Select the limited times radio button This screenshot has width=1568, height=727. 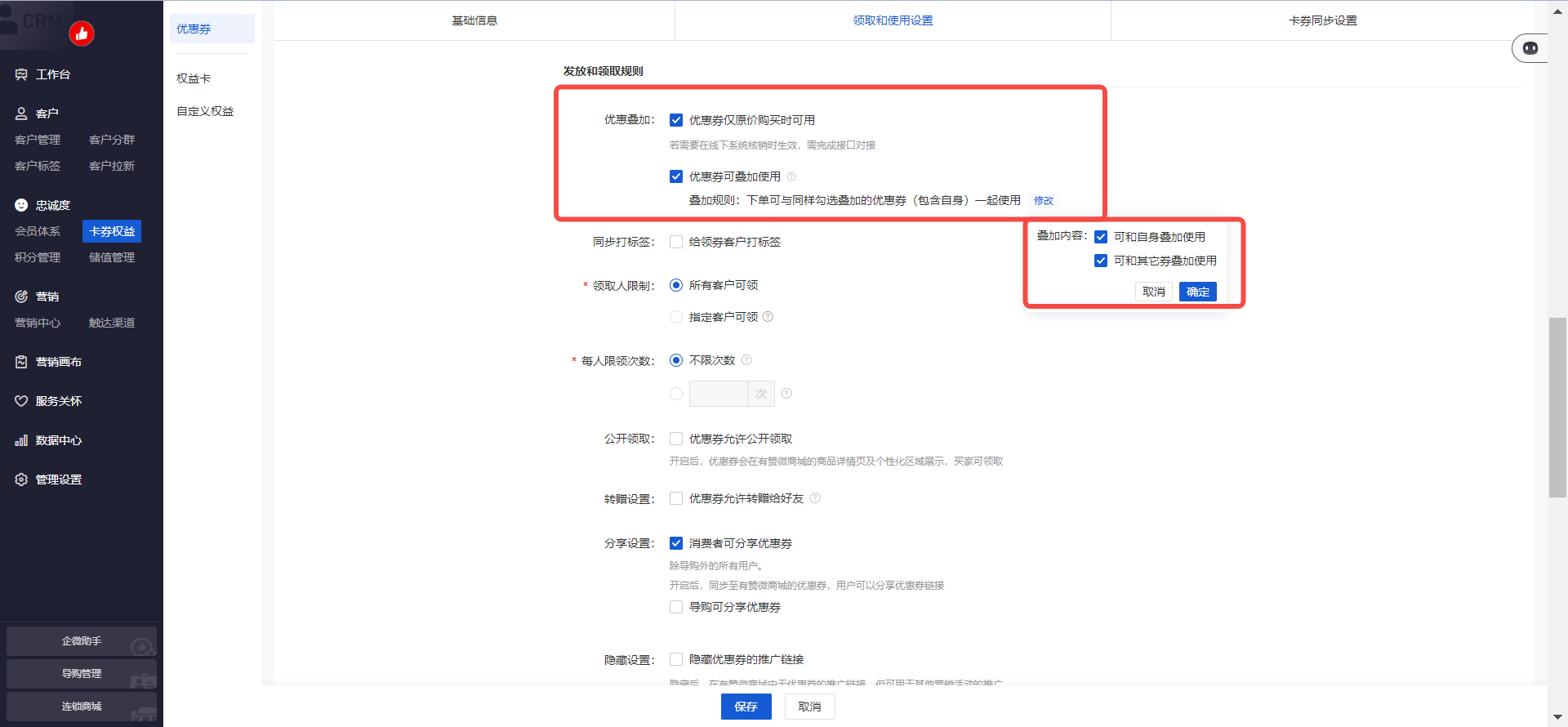tap(676, 394)
